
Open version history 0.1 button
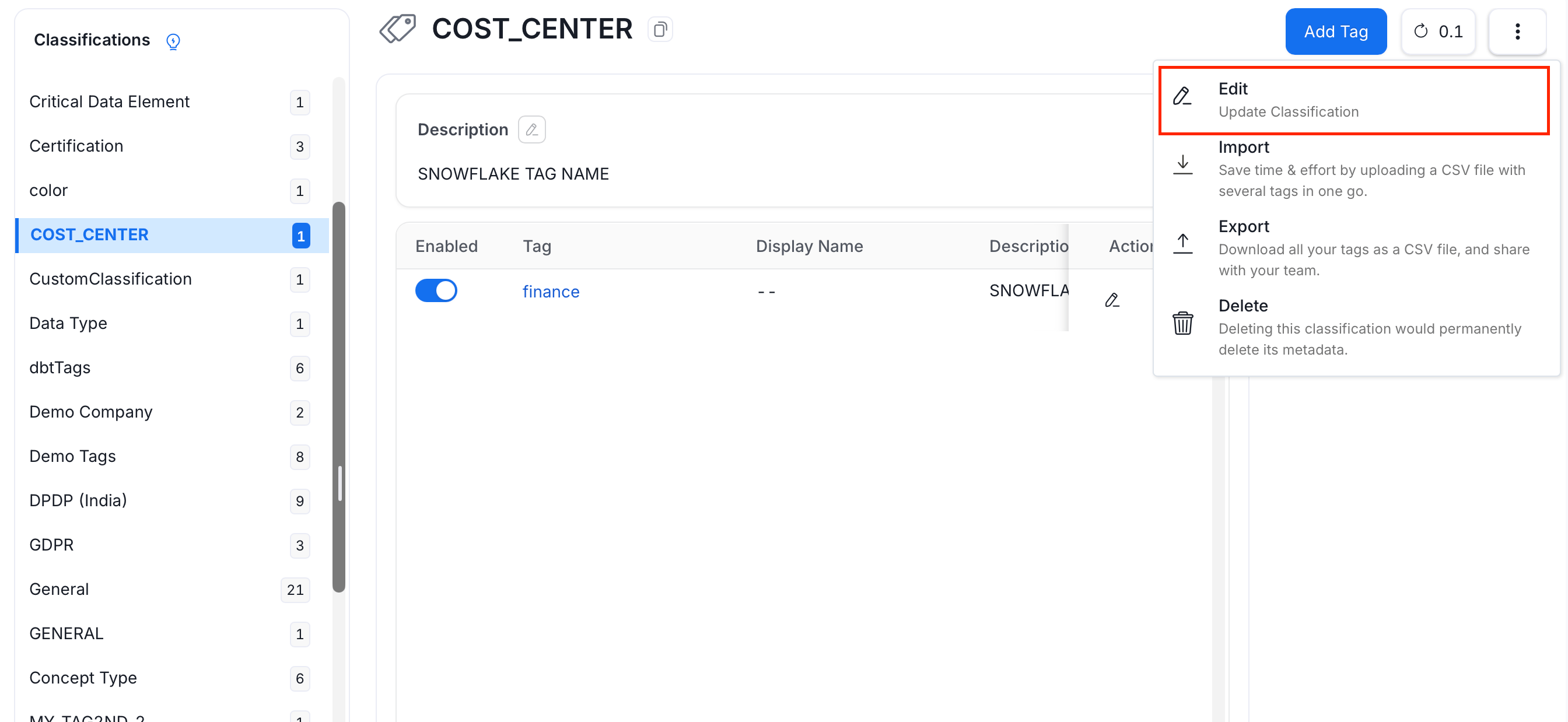point(1438,31)
